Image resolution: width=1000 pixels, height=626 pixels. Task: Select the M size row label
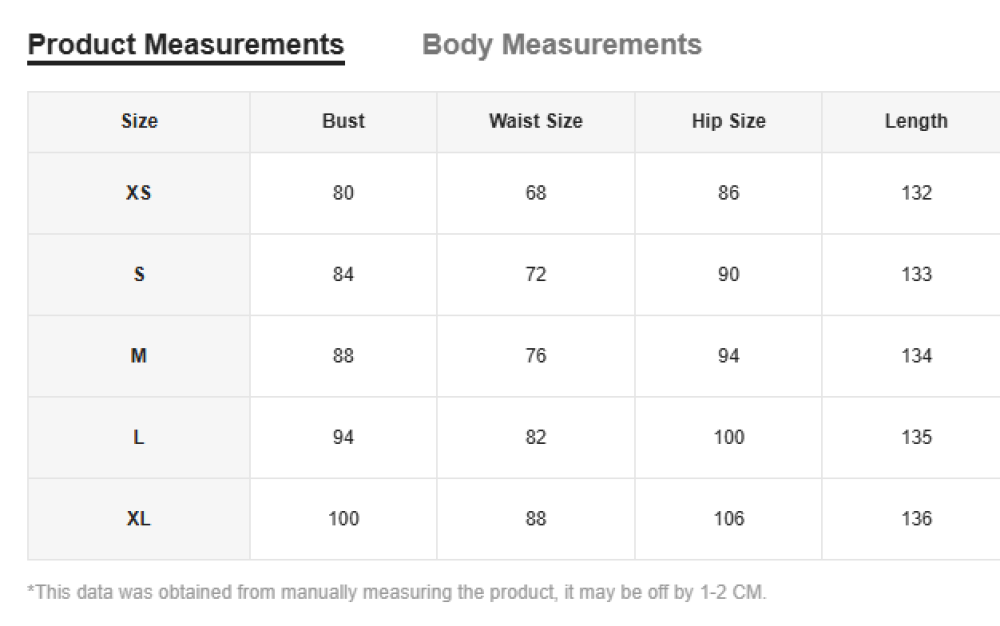pyautogui.click(x=139, y=356)
